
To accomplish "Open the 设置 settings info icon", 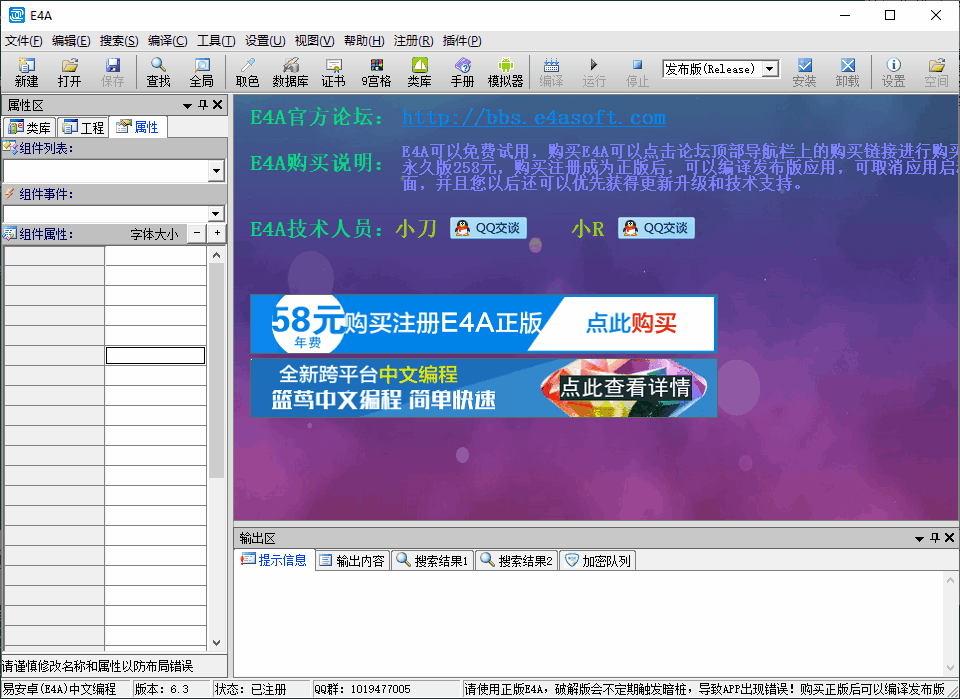I will pyautogui.click(x=893, y=72).
